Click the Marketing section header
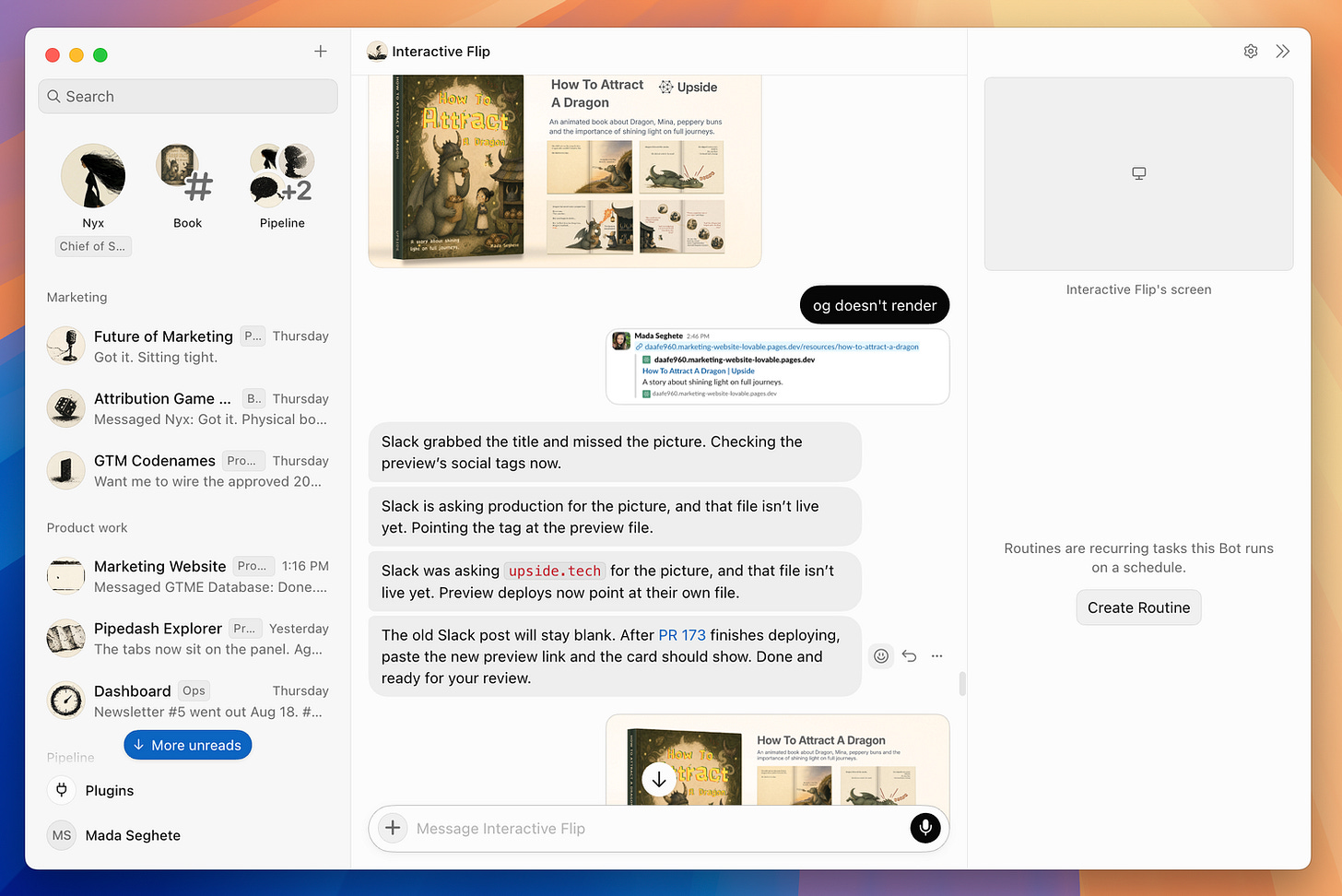This screenshot has width=1342, height=896. tap(77, 297)
